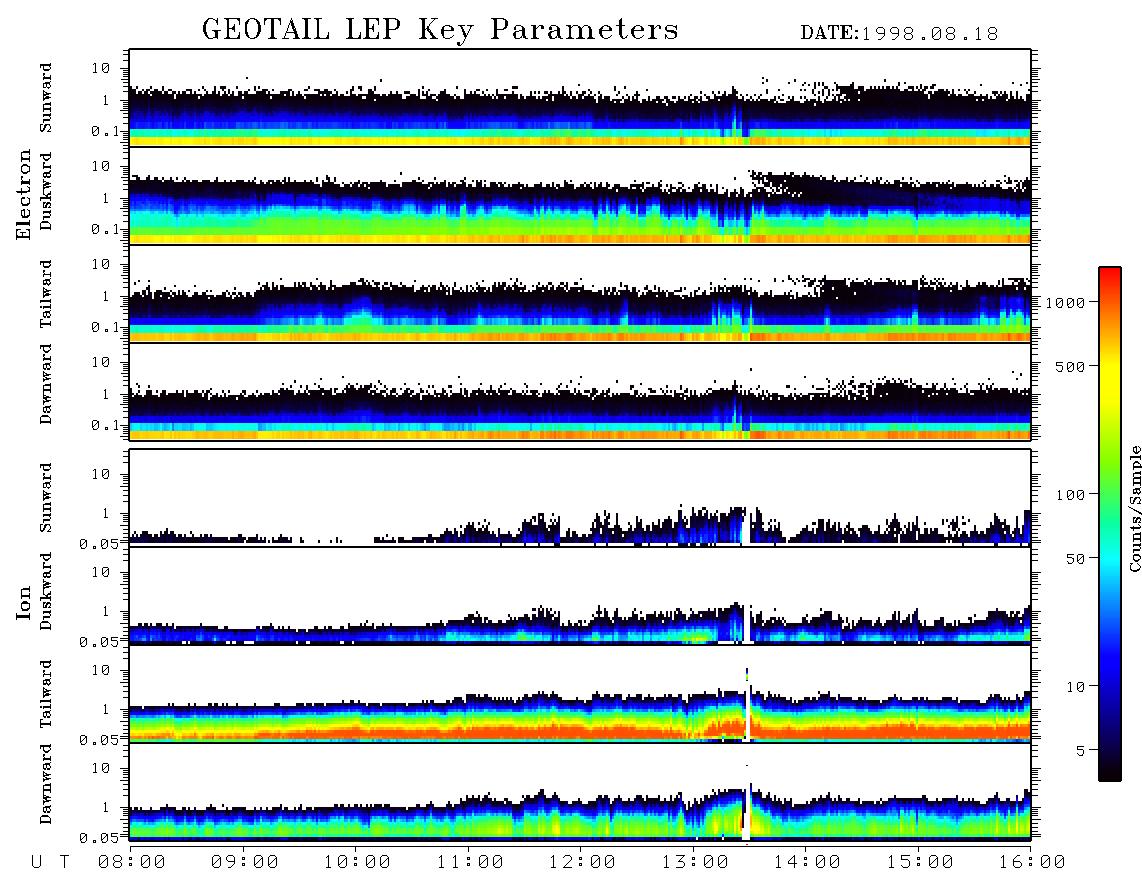This screenshot has width=1142, height=880.
Task: Click the 12:00 time tick label
Action: click(x=582, y=862)
